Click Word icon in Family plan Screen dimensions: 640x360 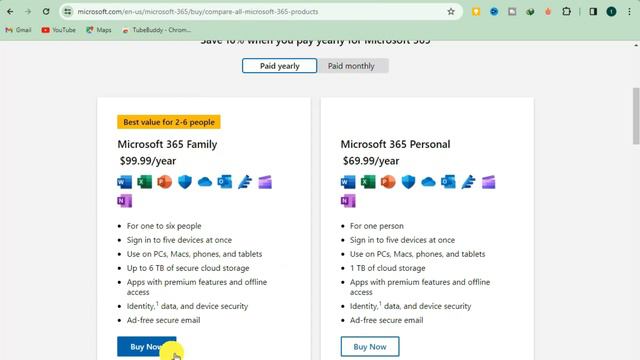[124, 182]
